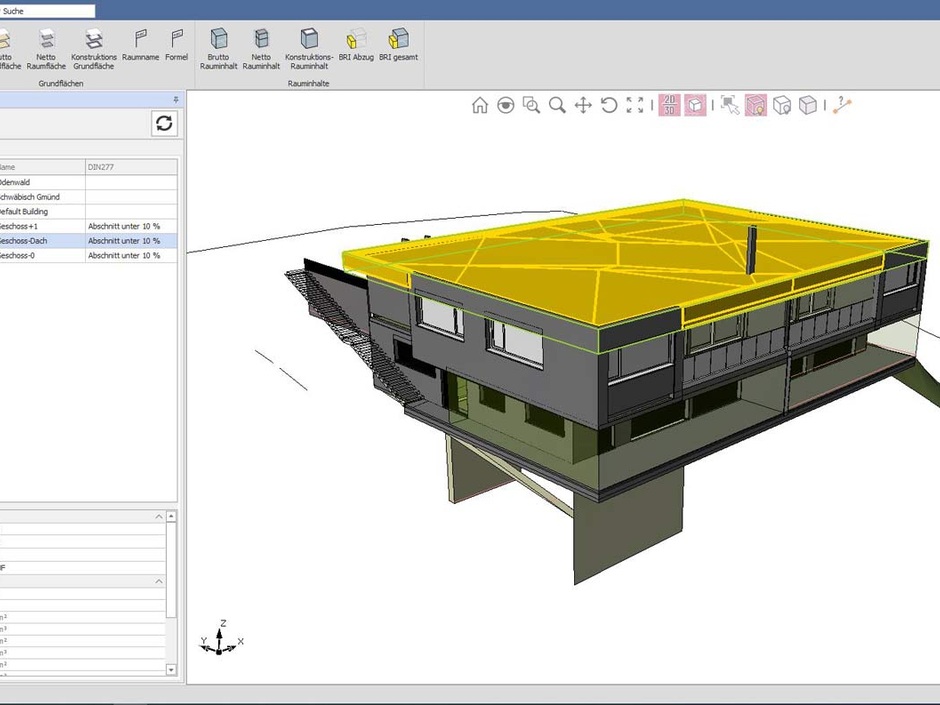Collapse the upper properties section chevron

[159, 517]
